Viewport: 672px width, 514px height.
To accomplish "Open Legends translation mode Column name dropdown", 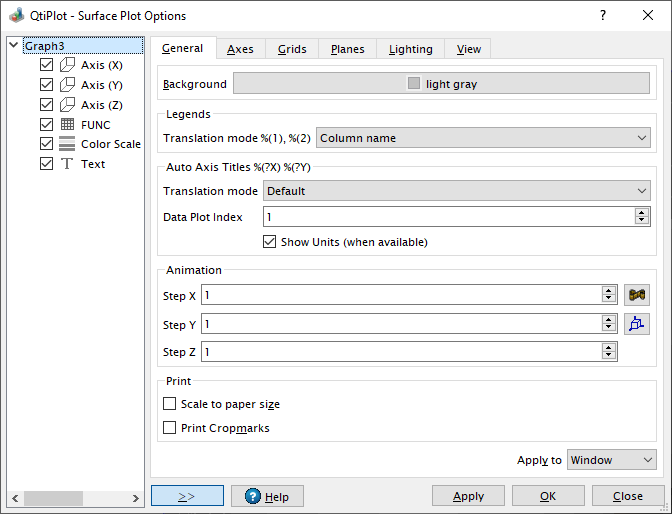I will click(483, 138).
